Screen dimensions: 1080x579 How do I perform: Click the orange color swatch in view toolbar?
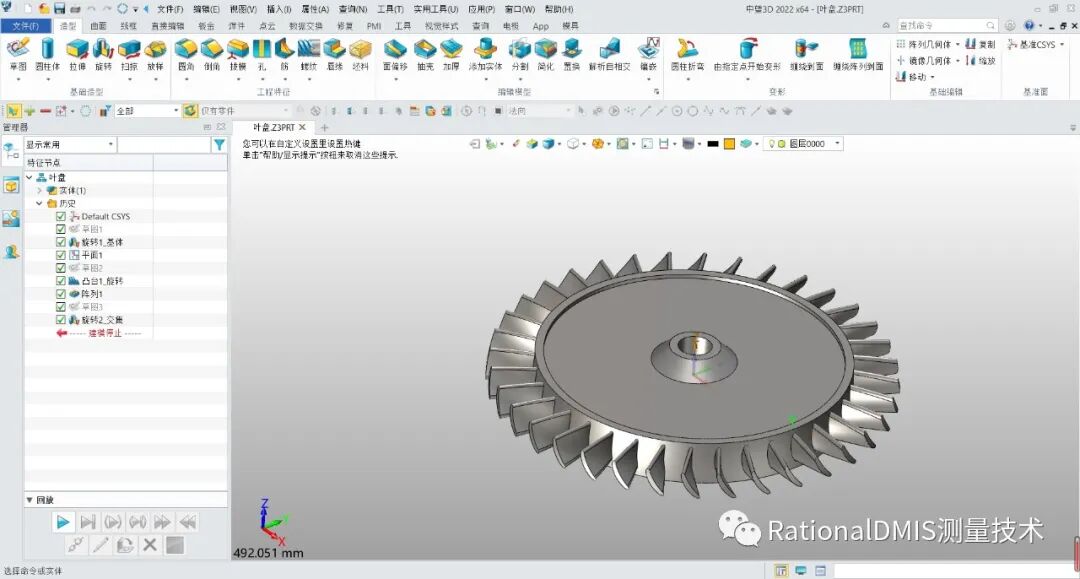(x=729, y=144)
